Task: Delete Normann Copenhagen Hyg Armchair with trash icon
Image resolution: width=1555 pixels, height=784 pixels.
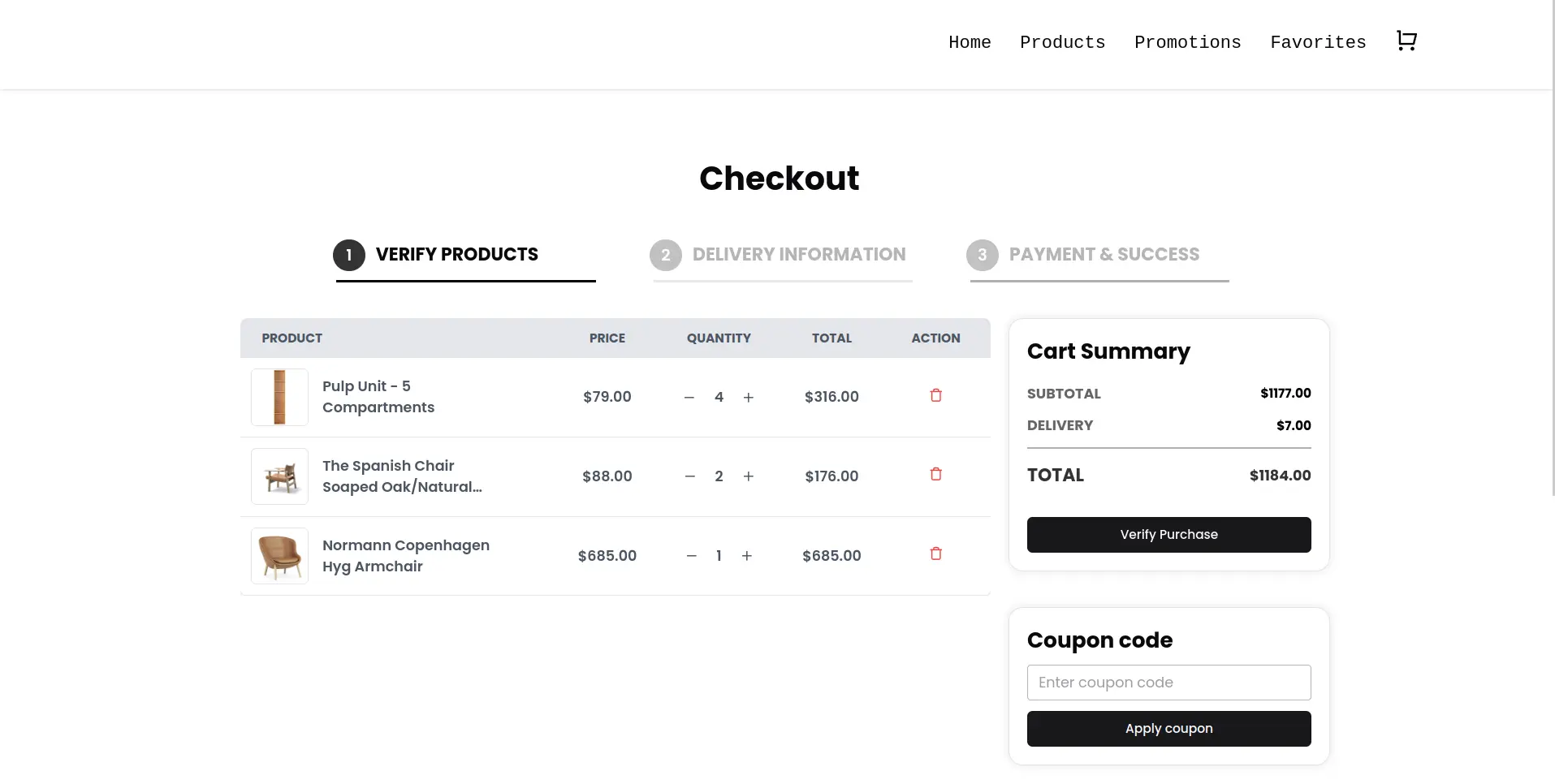Action: [935, 554]
